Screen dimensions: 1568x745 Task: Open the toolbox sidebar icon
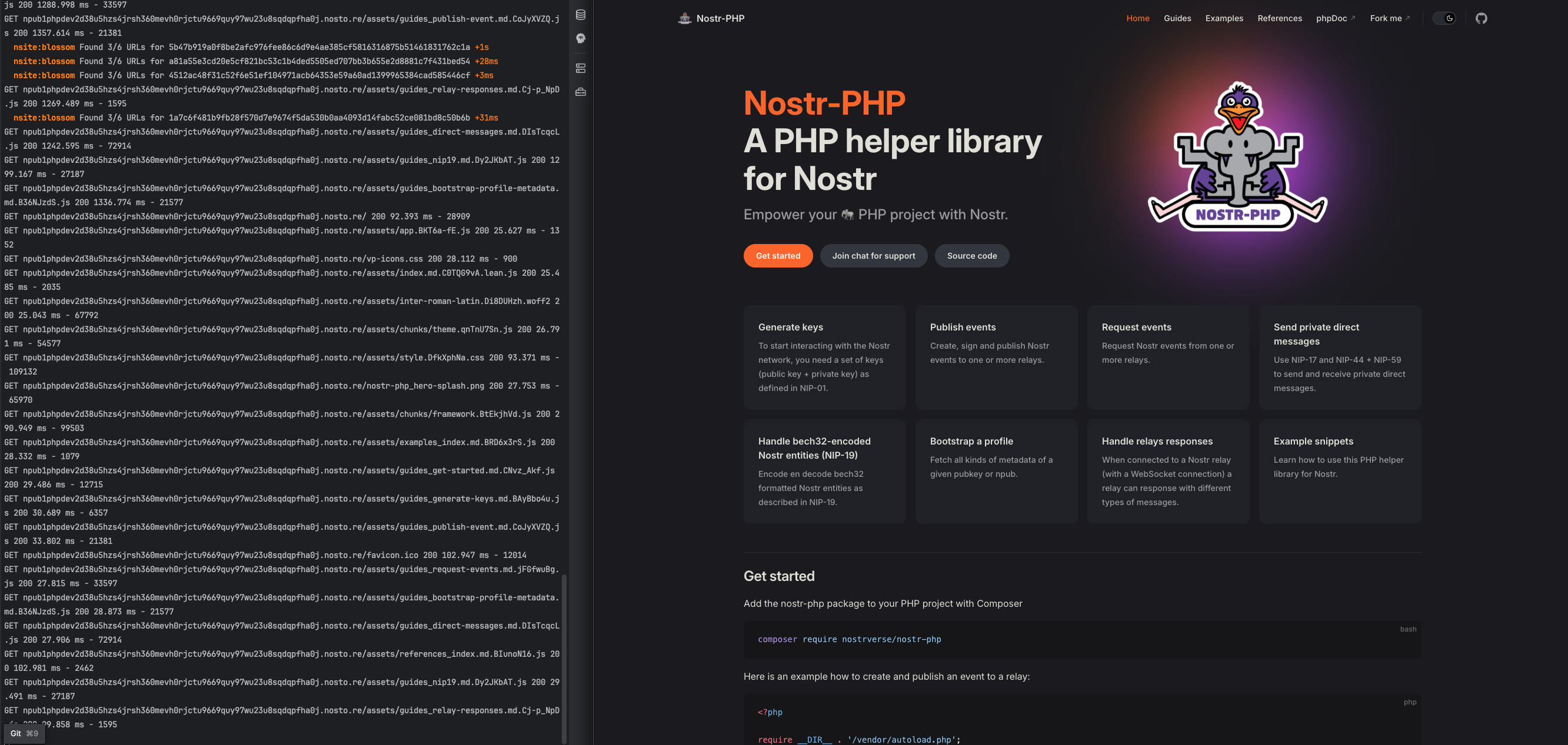tap(581, 92)
